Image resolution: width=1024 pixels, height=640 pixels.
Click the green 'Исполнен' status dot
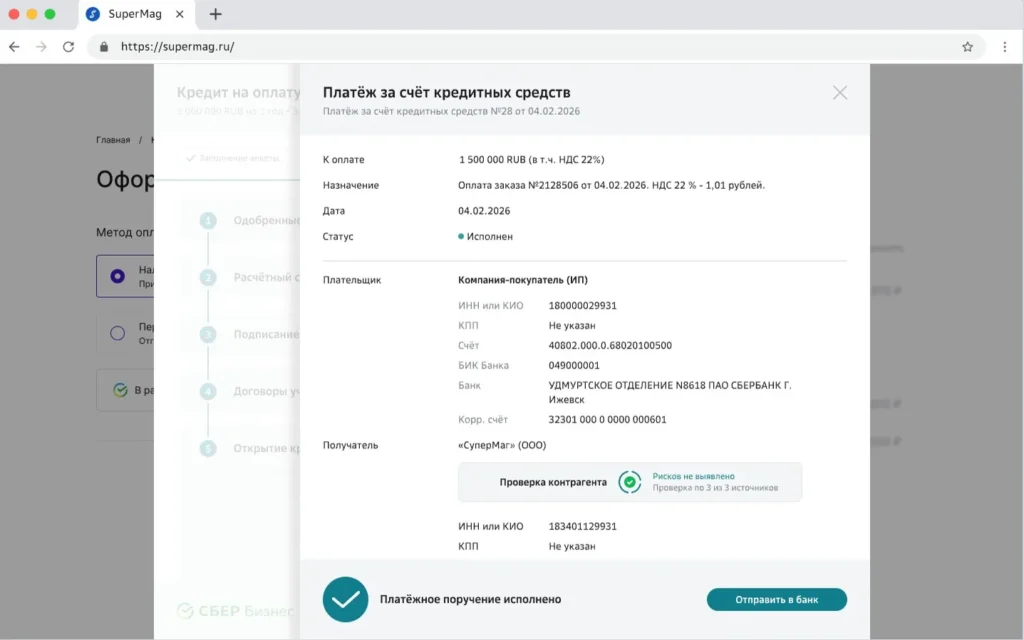coord(461,236)
